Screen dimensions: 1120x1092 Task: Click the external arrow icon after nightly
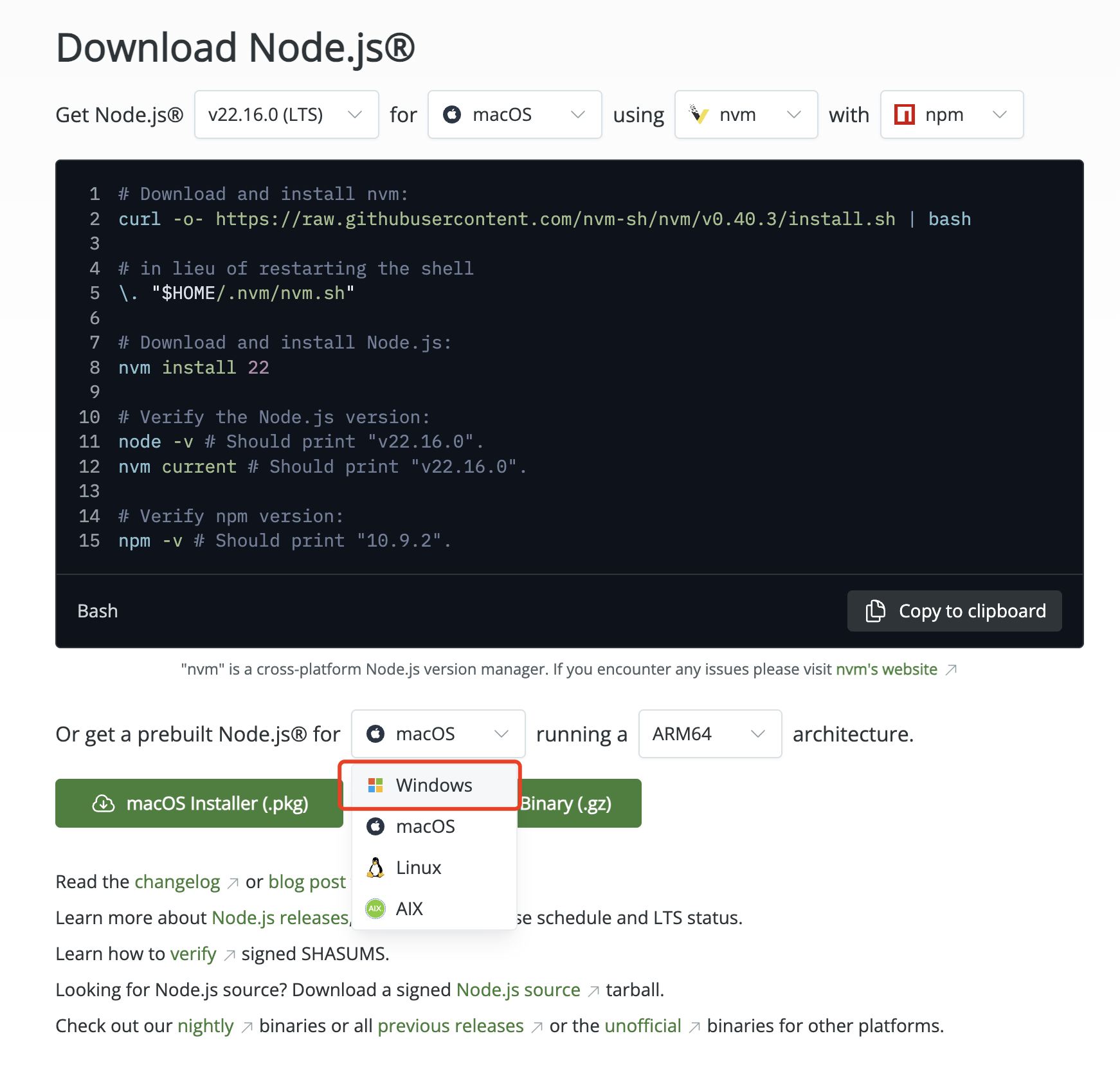[247, 1027]
